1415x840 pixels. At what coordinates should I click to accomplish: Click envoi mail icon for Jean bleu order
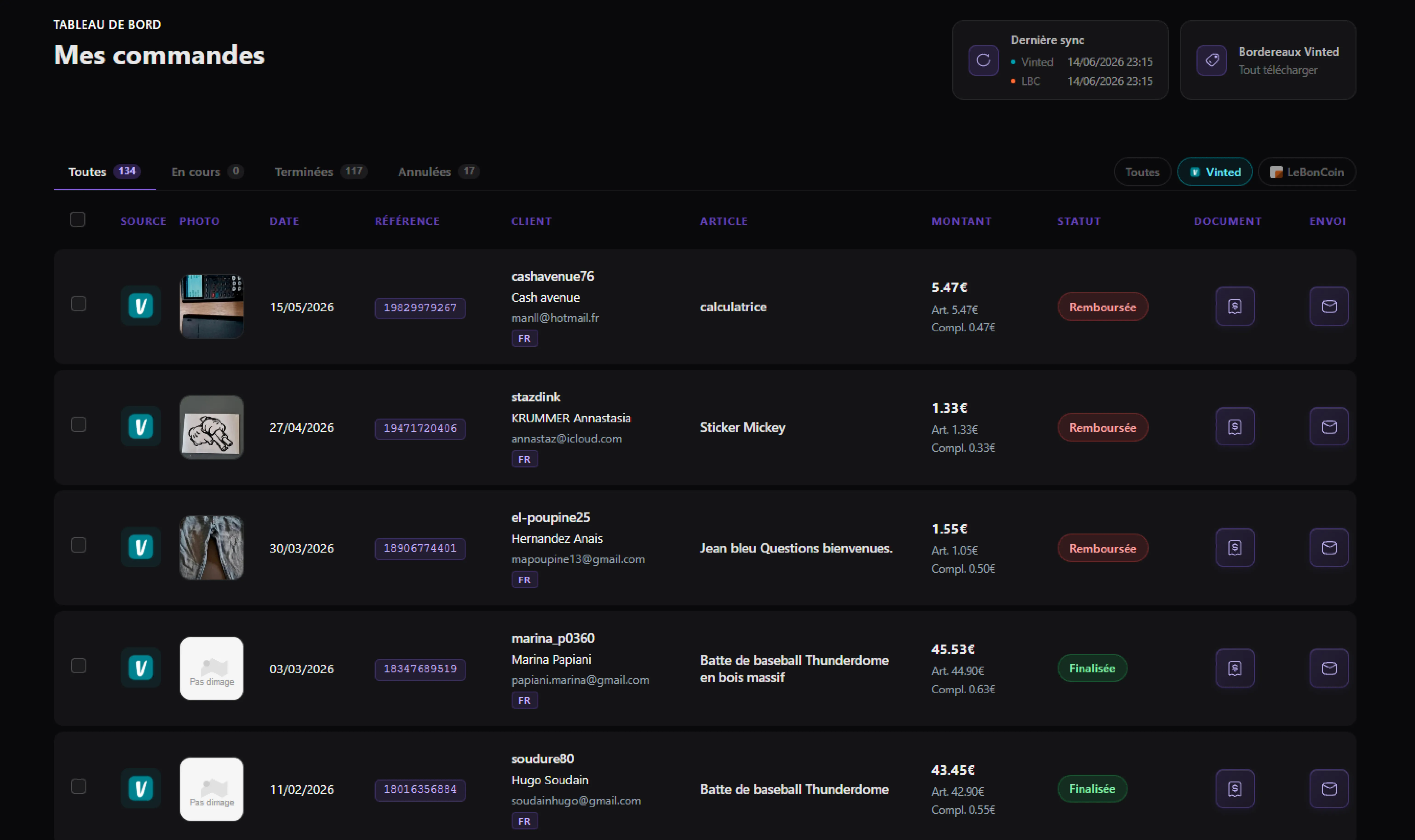1329,547
